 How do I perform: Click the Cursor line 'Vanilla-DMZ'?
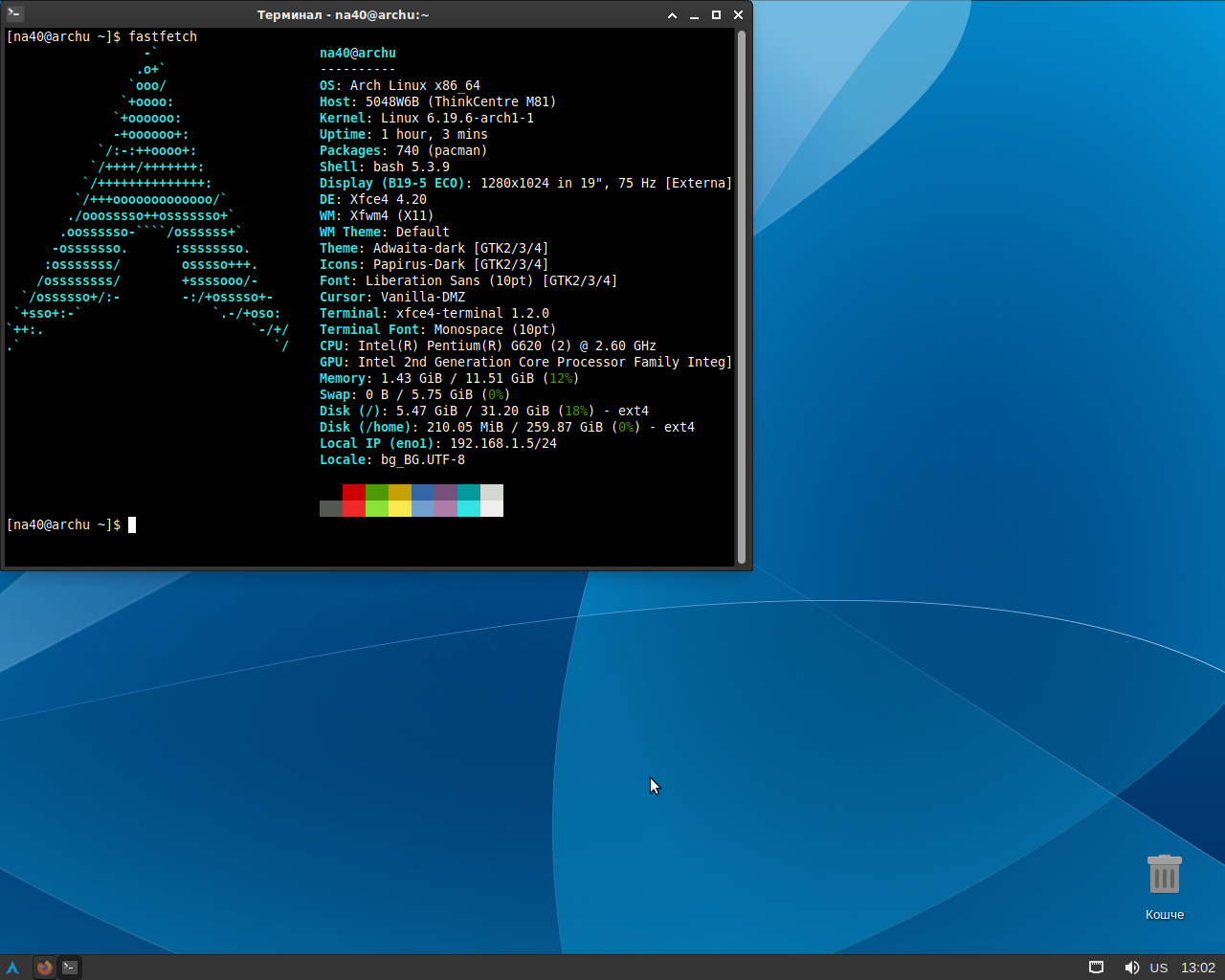tap(392, 297)
